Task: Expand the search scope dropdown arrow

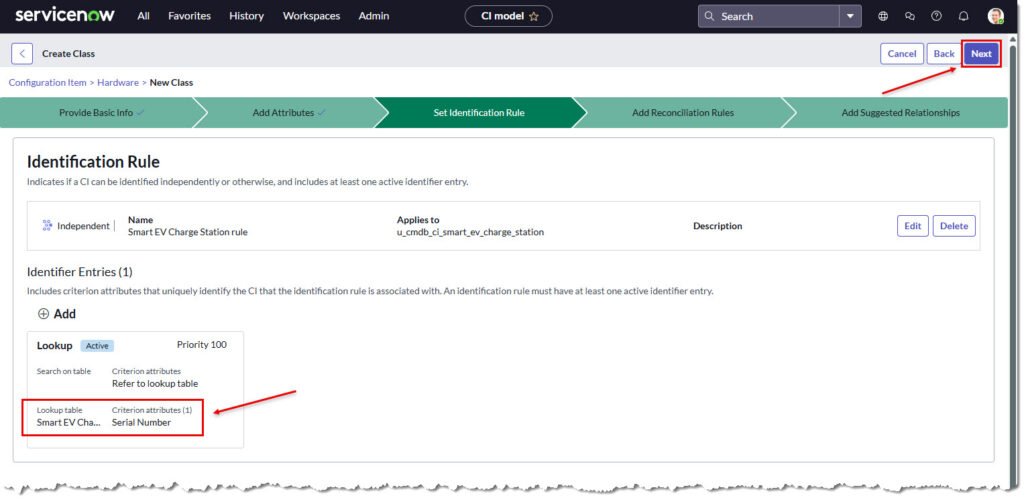Action: [850, 16]
